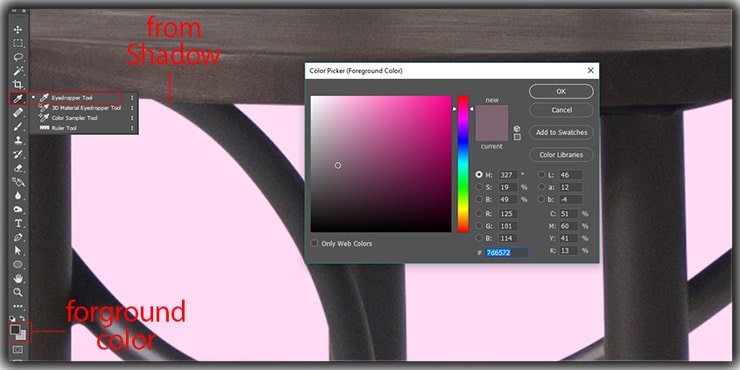Select the L lightness radio button
This screenshot has width=740, height=370.
[541, 175]
